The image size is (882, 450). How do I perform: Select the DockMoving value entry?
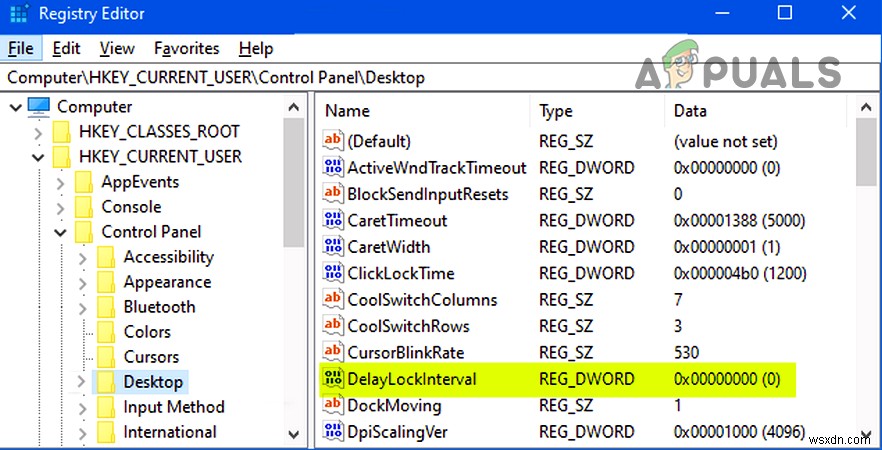(x=394, y=405)
